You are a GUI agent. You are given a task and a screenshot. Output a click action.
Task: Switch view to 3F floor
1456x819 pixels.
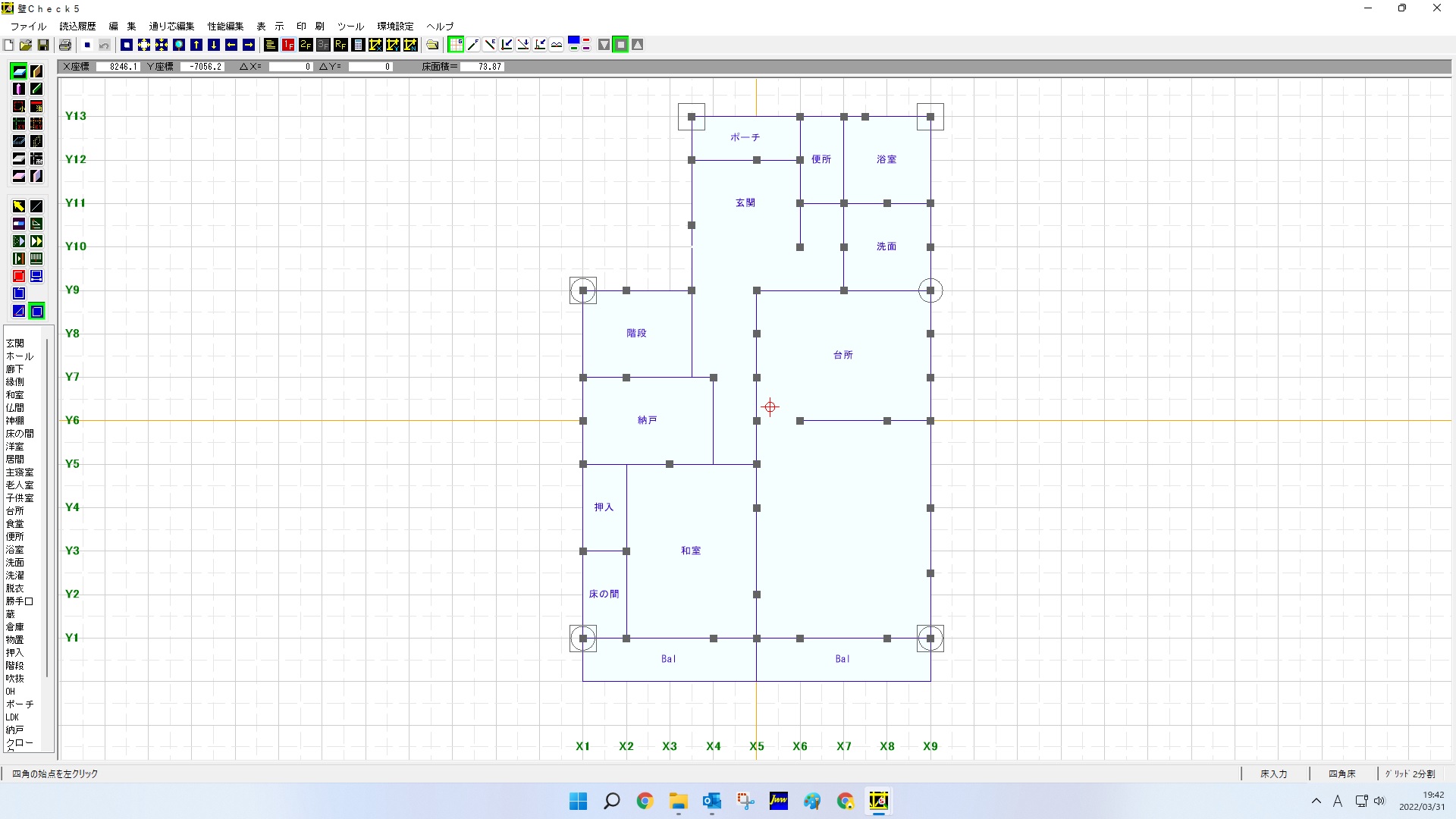[323, 45]
